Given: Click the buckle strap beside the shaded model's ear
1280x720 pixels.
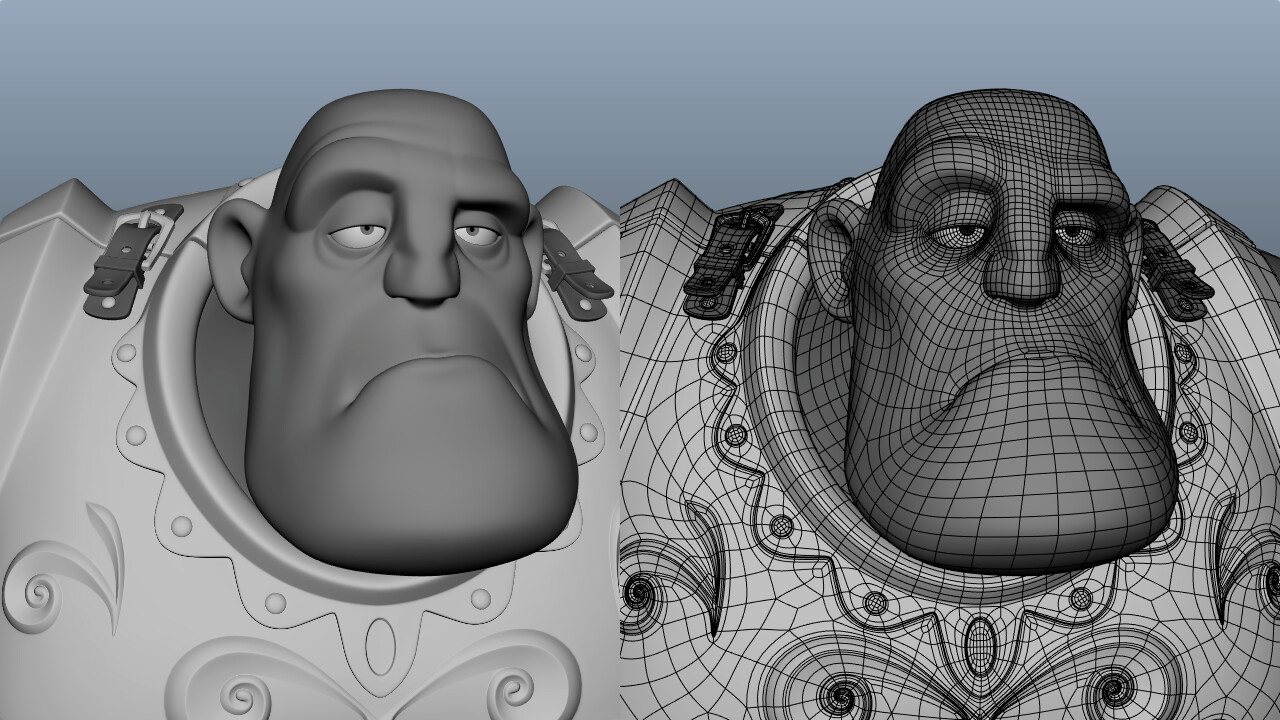Looking at the screenshot, I should click(132, 261).
